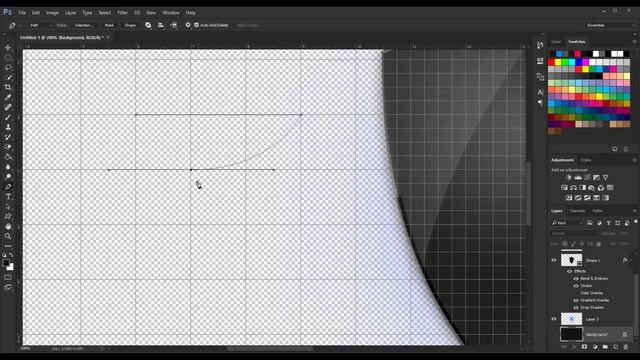Screen dimensions: 640x360
Task: Open the Layers panel menu
Action: (634, 211)
